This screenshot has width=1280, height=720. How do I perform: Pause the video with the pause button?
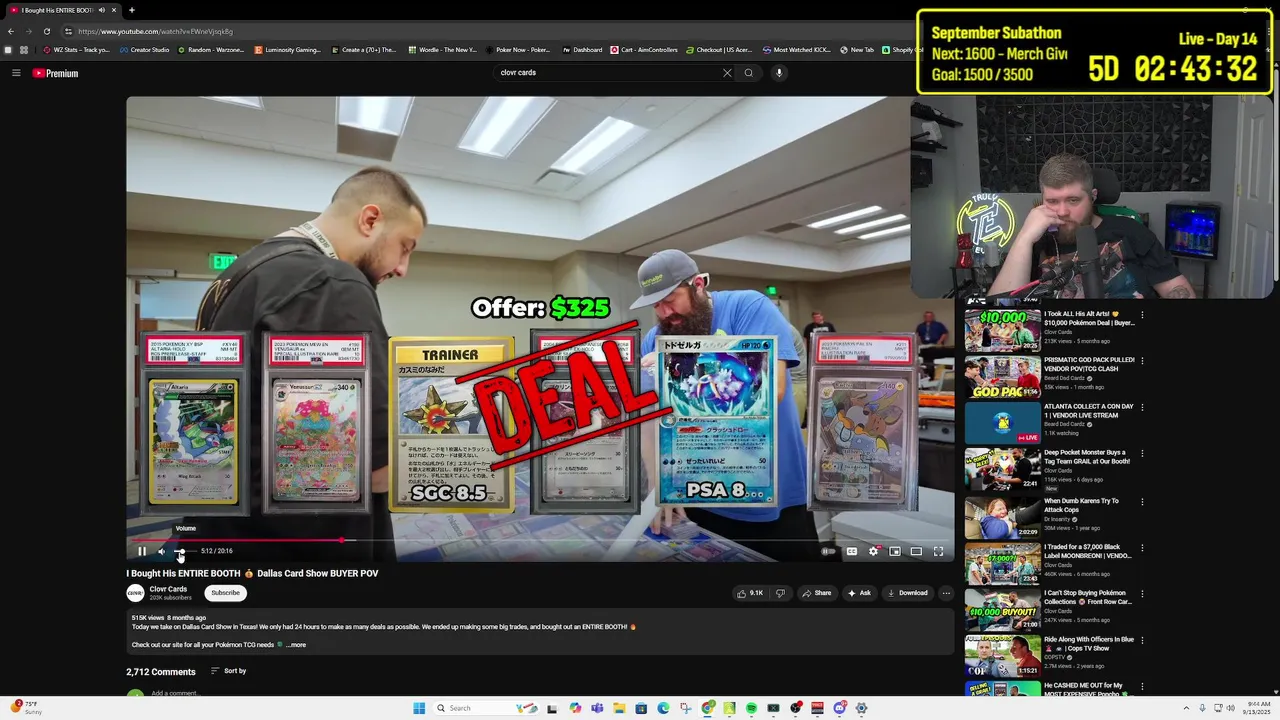tap(142, 551)
